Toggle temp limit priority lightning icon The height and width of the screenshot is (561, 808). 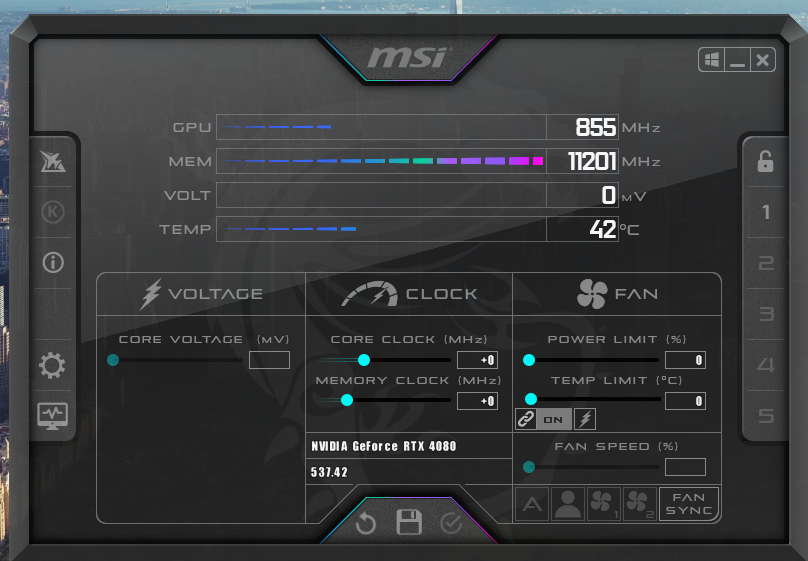(x=585, y=419)
